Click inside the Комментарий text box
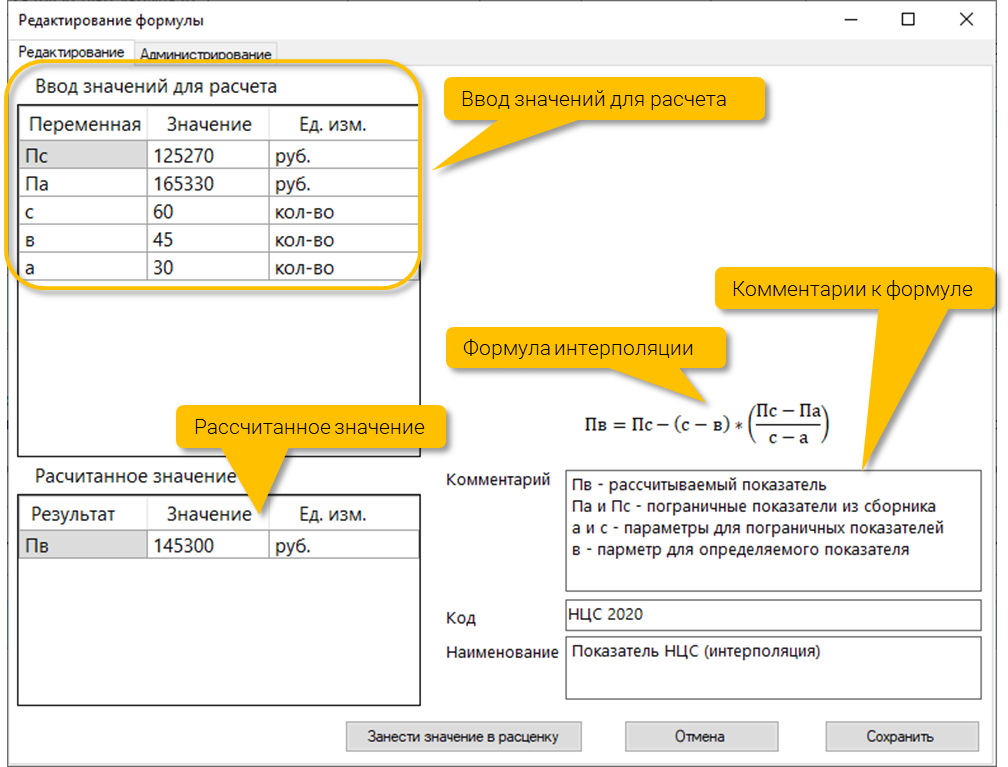 pyautogui.click(x=773, y=530)
